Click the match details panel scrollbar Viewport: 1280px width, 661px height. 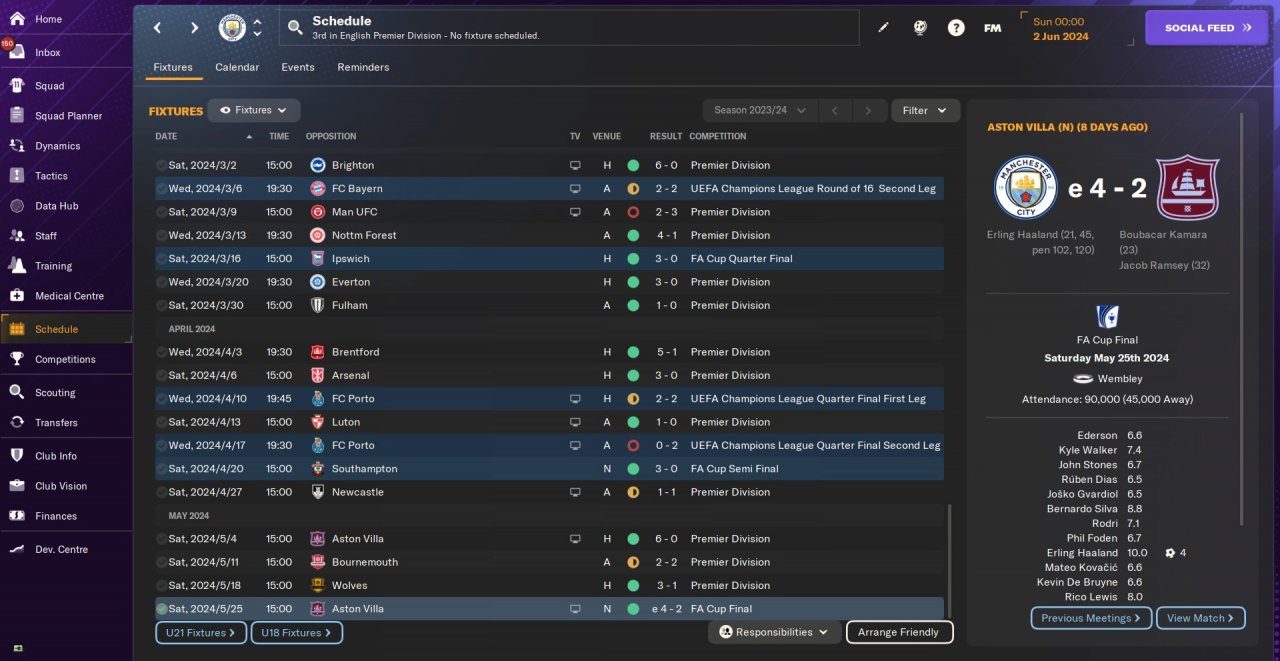[x=1242, y=318]
